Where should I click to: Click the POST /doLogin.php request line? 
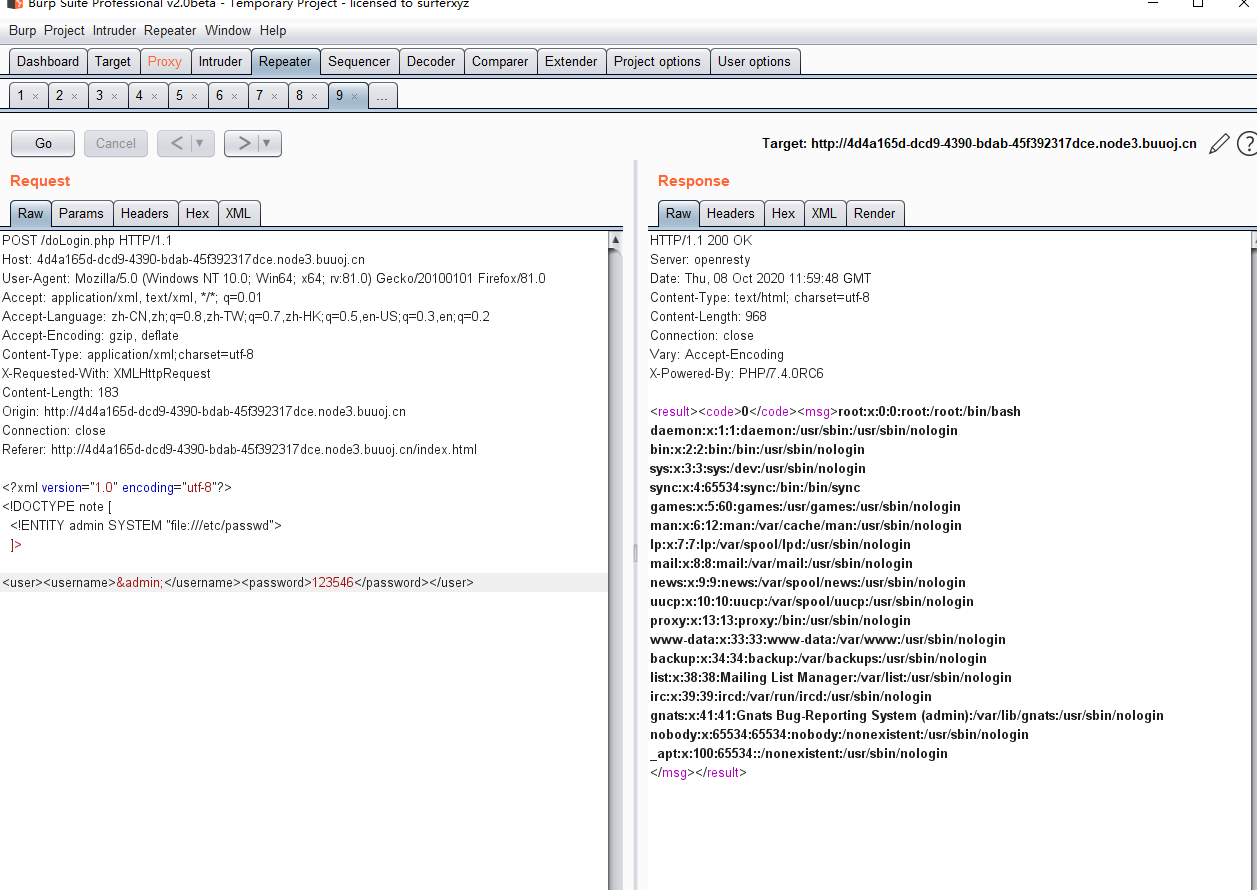87,241
